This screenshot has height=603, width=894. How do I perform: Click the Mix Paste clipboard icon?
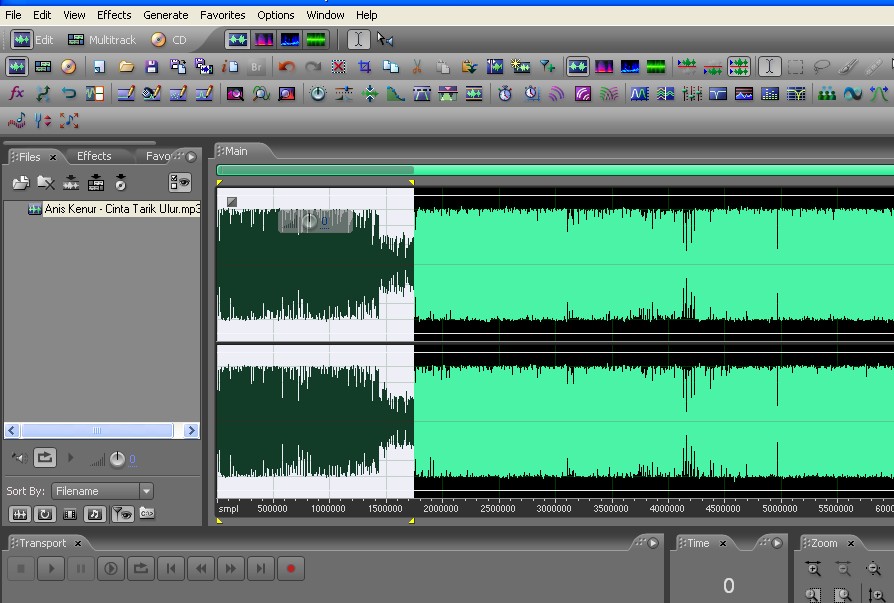(x=469, y=67)
